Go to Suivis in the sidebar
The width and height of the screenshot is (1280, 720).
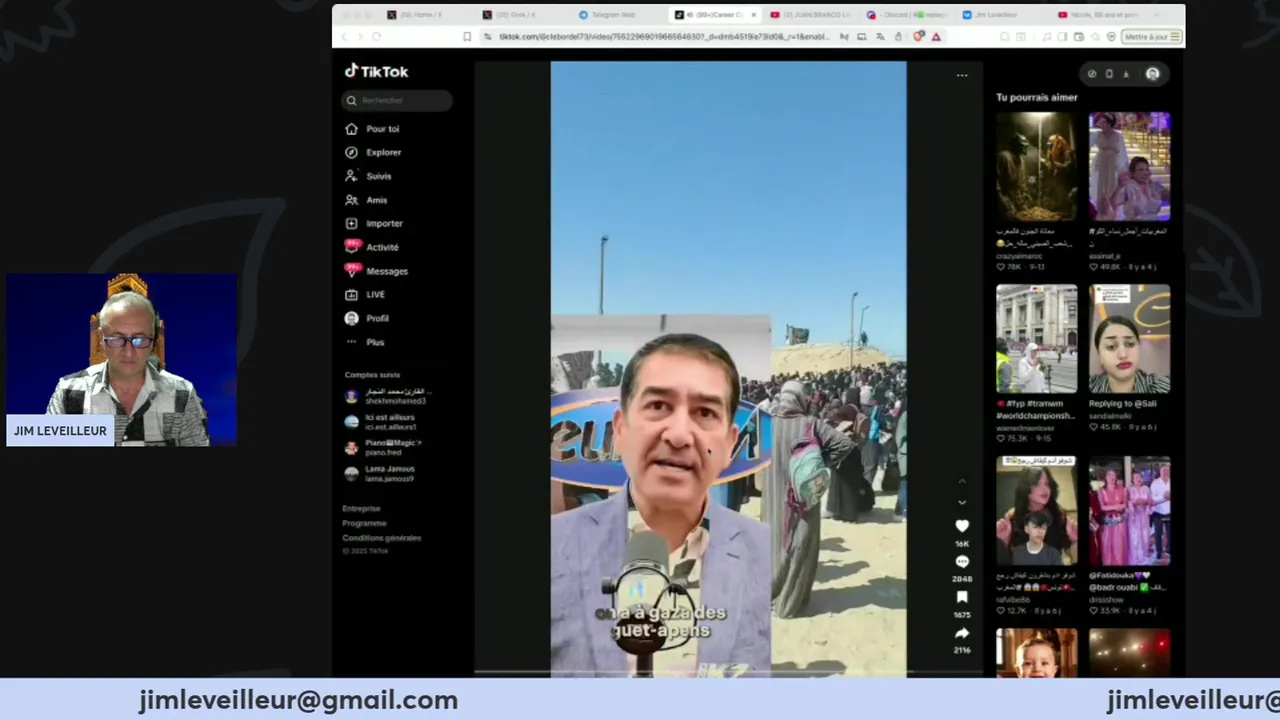click(368, 176)
